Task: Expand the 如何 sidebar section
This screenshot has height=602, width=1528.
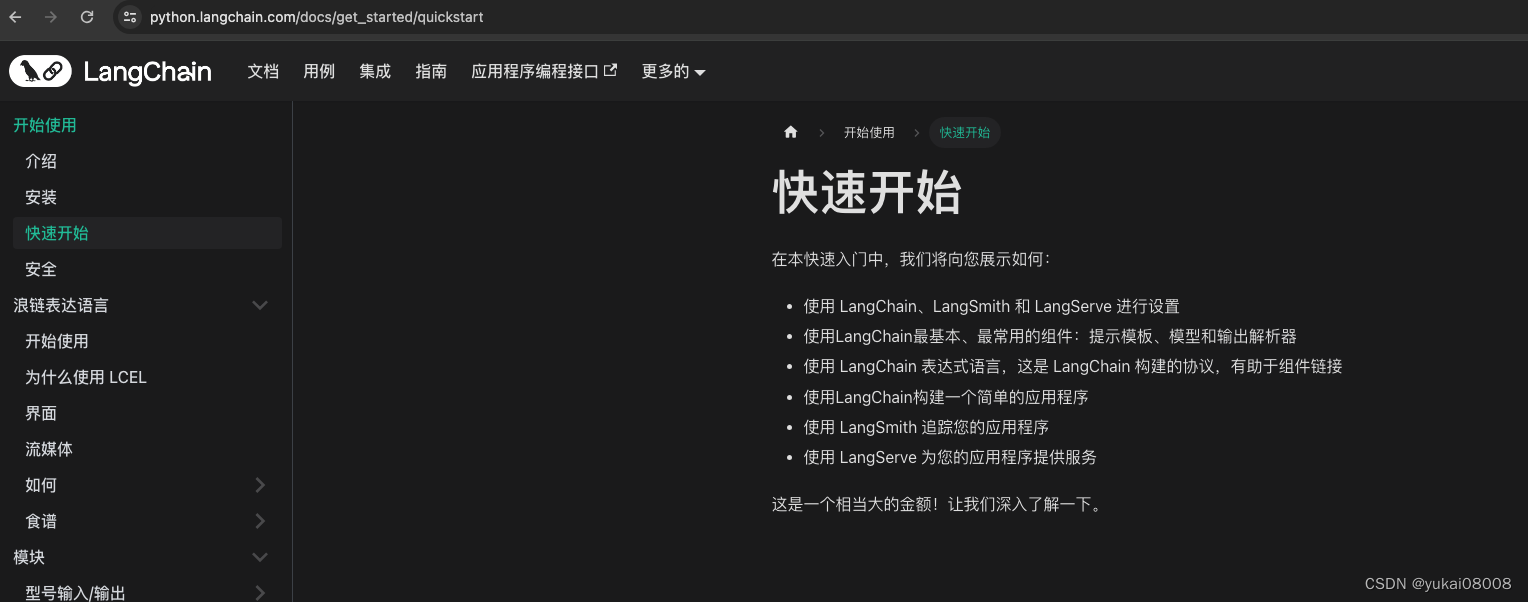Action: click(260, 485)
